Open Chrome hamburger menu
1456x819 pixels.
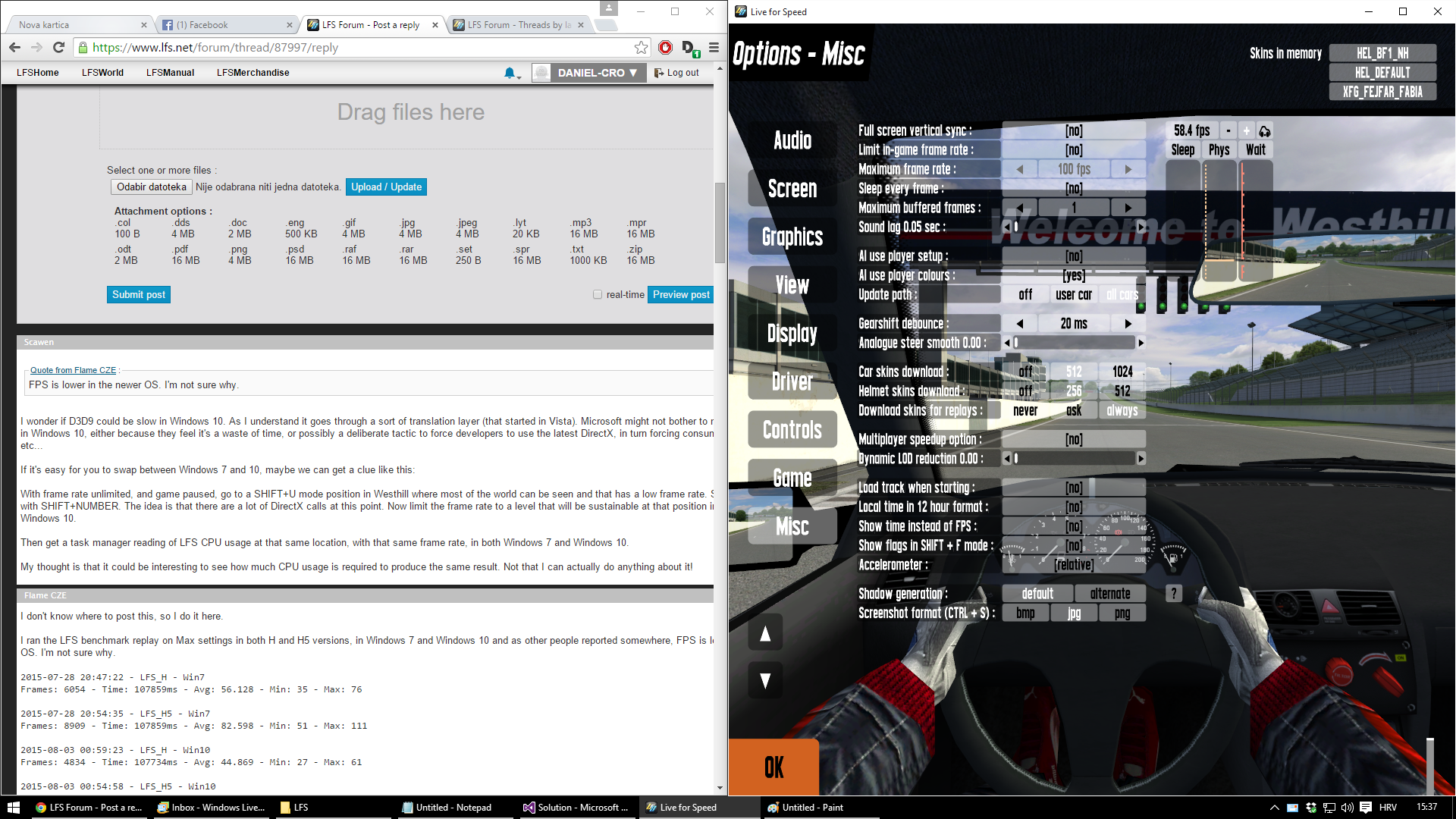coord(714,47)
